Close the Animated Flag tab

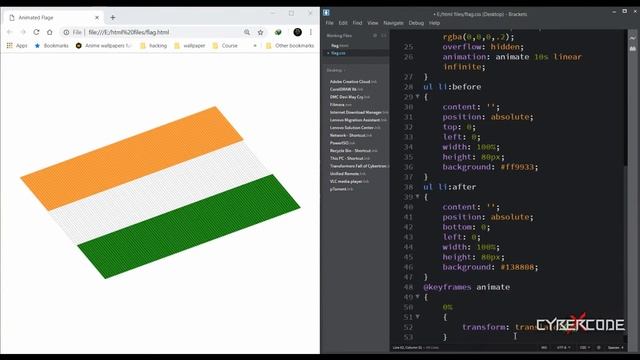pyautogui.click(x=97, y=18)
